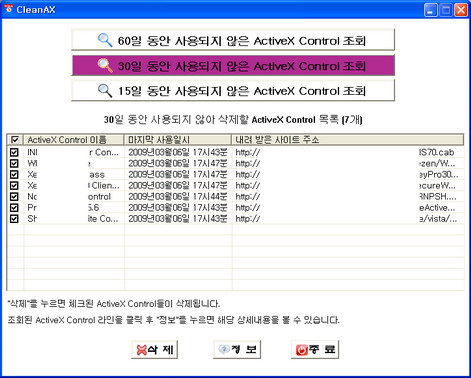Click the magnifier icon on the highlighted 30일 button
Viewport: 471px width, 378px height.
pyautogui.click(x=105, y=65)
